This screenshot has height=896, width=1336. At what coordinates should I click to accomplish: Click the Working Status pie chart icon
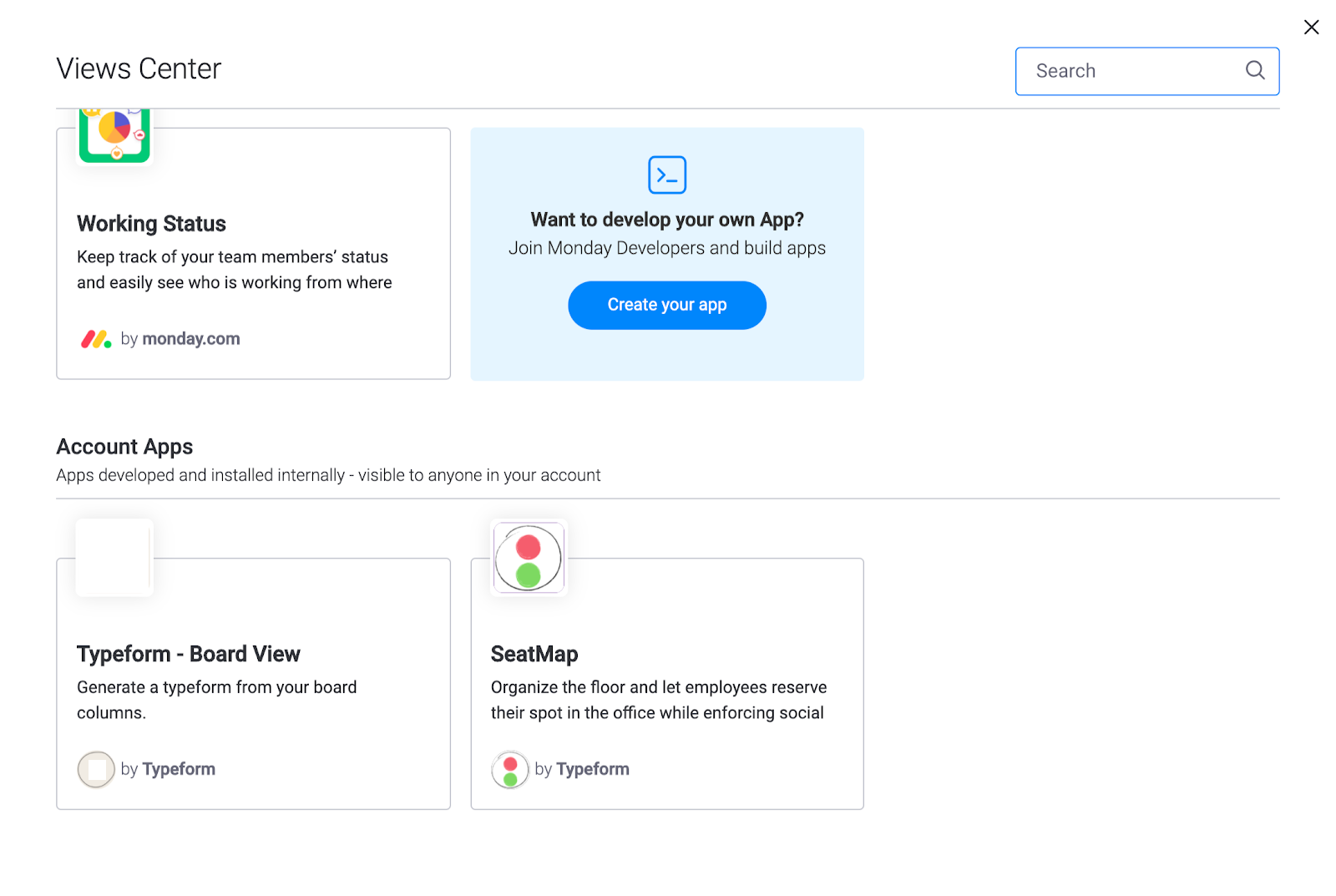(x=114, y=135)
